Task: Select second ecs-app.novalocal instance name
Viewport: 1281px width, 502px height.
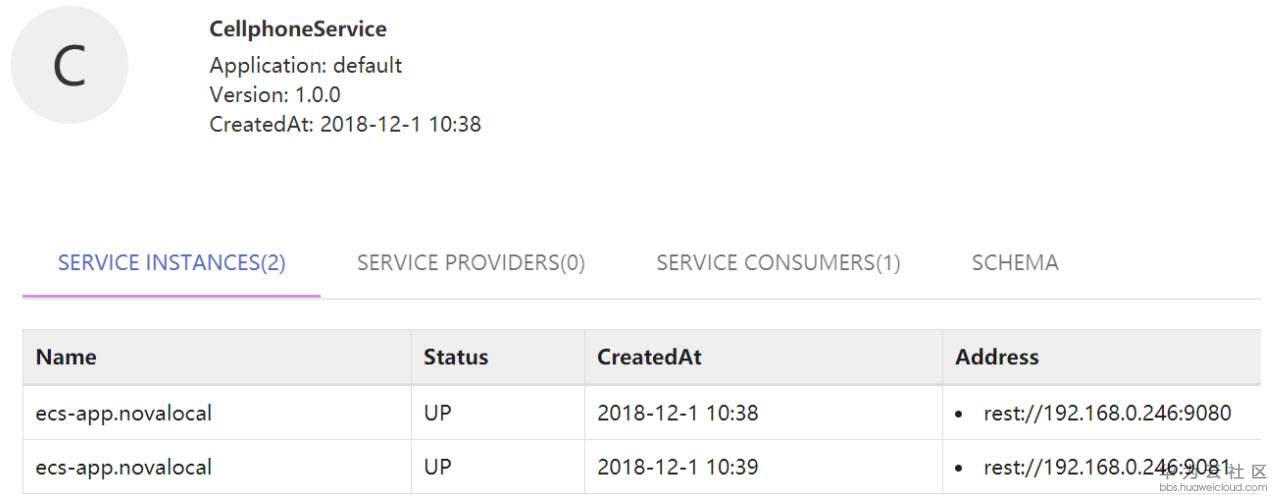Action: pyautogui.click(x=123, y=467)
